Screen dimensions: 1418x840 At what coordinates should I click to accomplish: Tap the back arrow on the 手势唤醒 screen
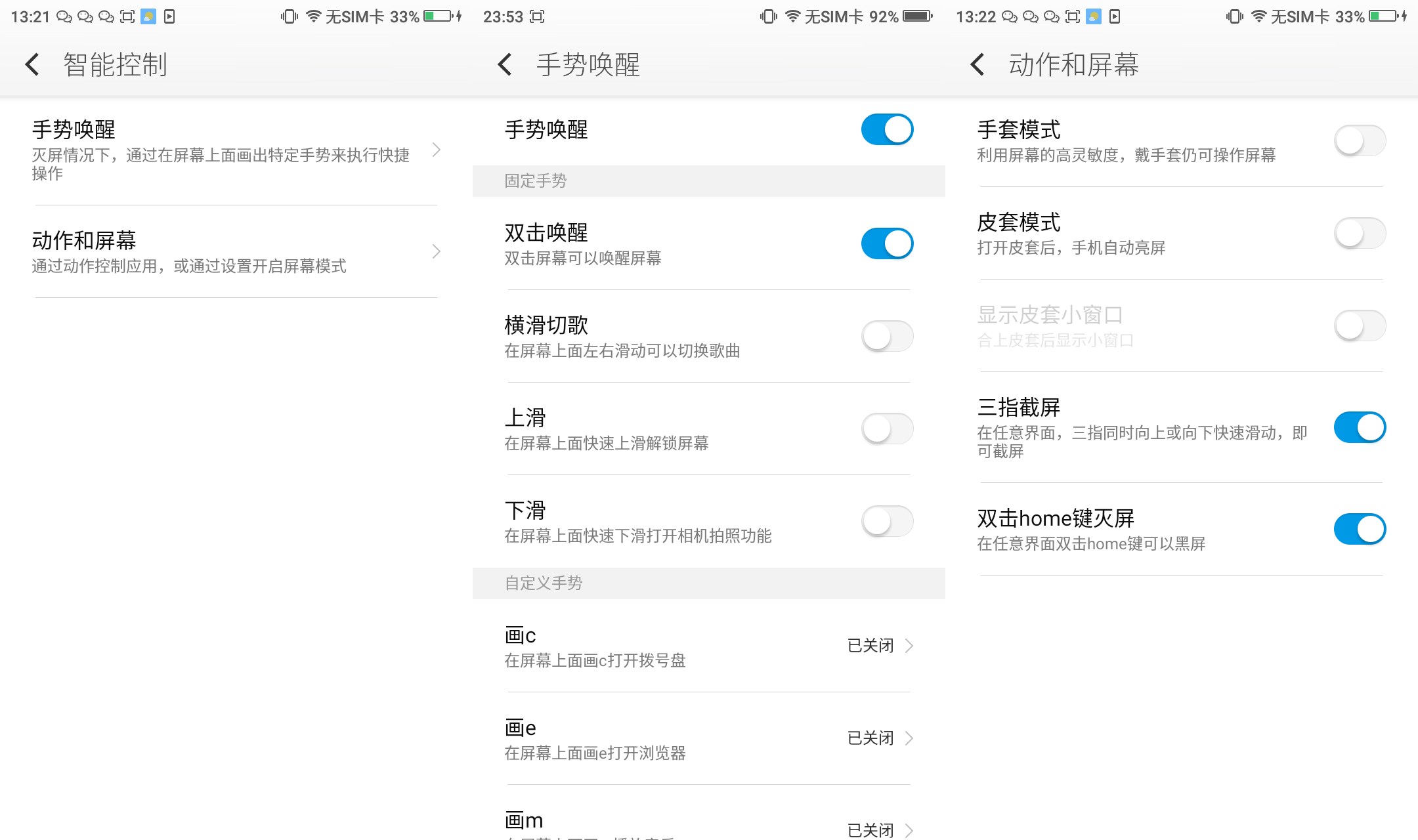click(504, 65)
